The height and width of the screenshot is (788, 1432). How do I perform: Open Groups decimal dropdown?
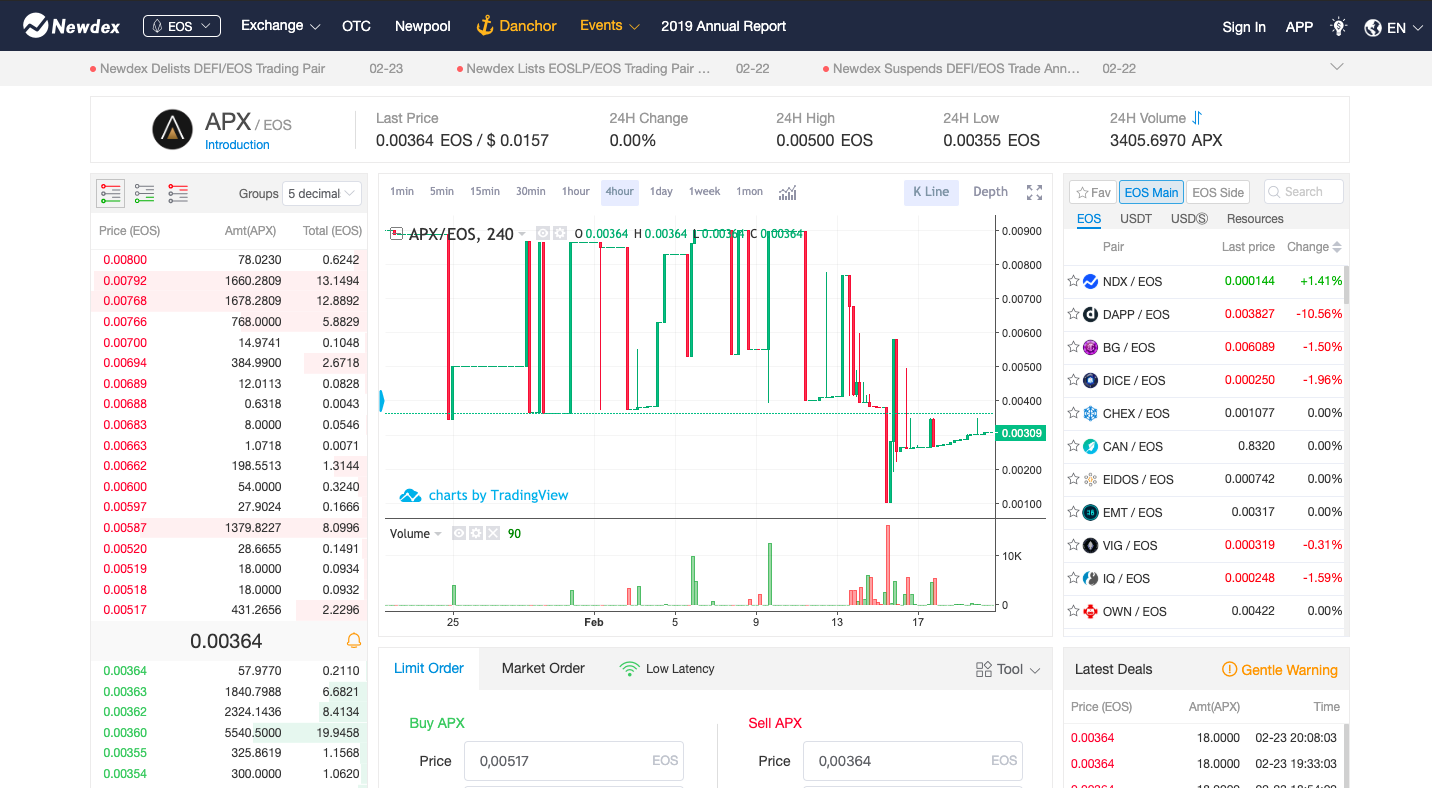point(322,193)
